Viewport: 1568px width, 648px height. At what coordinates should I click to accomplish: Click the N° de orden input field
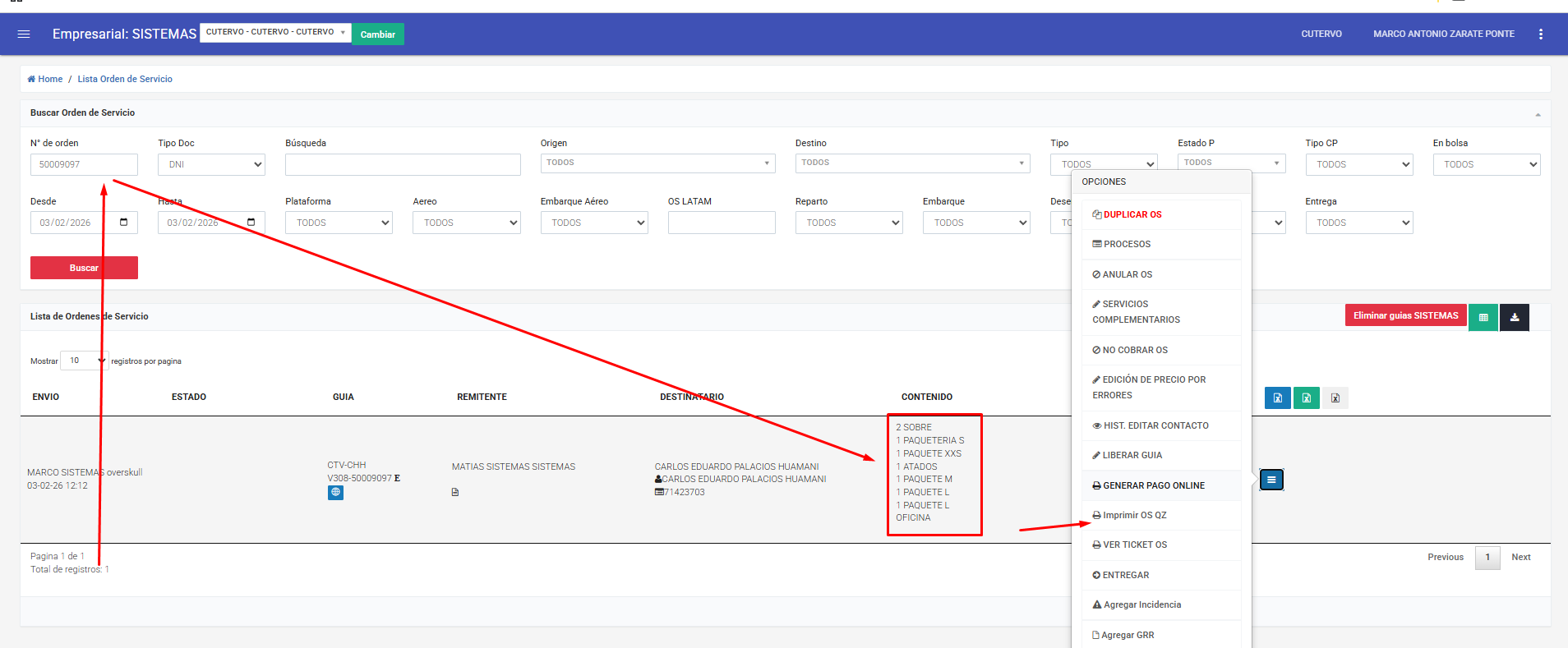[x=84, y=164]
